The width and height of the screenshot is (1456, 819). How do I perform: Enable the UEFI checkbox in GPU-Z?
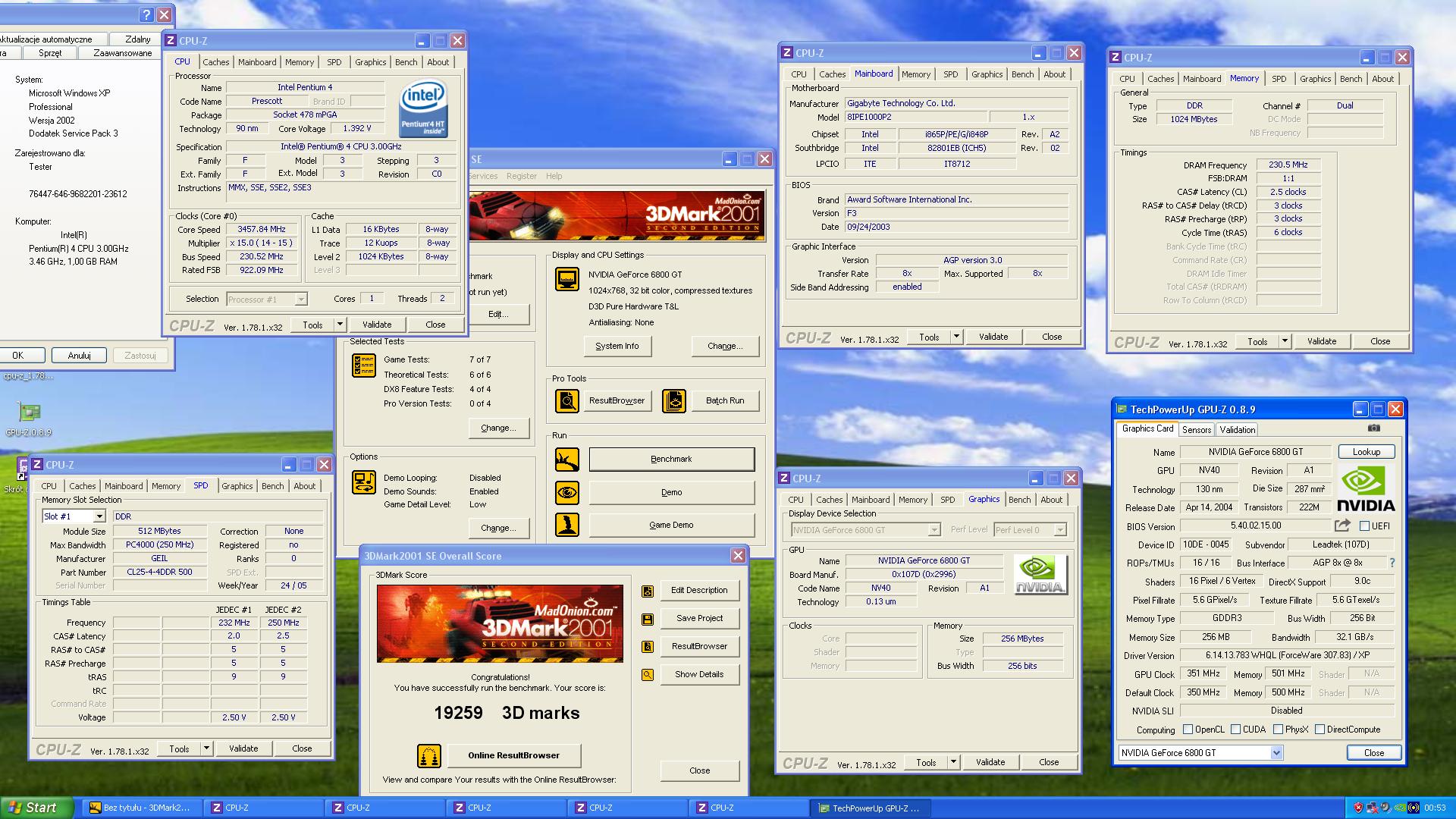point(1364,526)
